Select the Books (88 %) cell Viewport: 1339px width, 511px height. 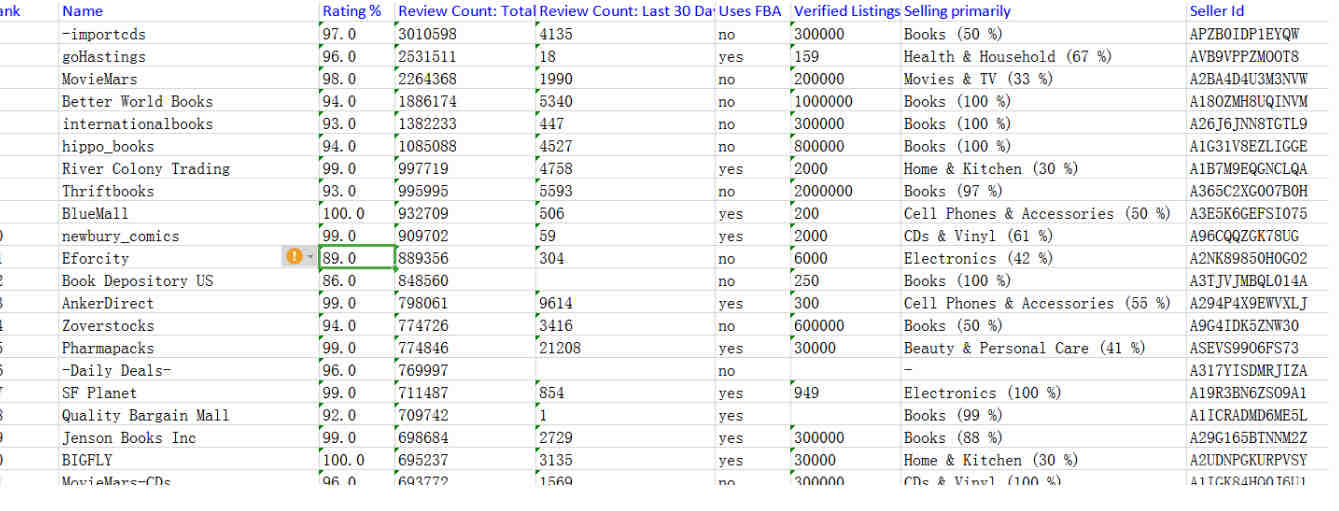(953, 438)
